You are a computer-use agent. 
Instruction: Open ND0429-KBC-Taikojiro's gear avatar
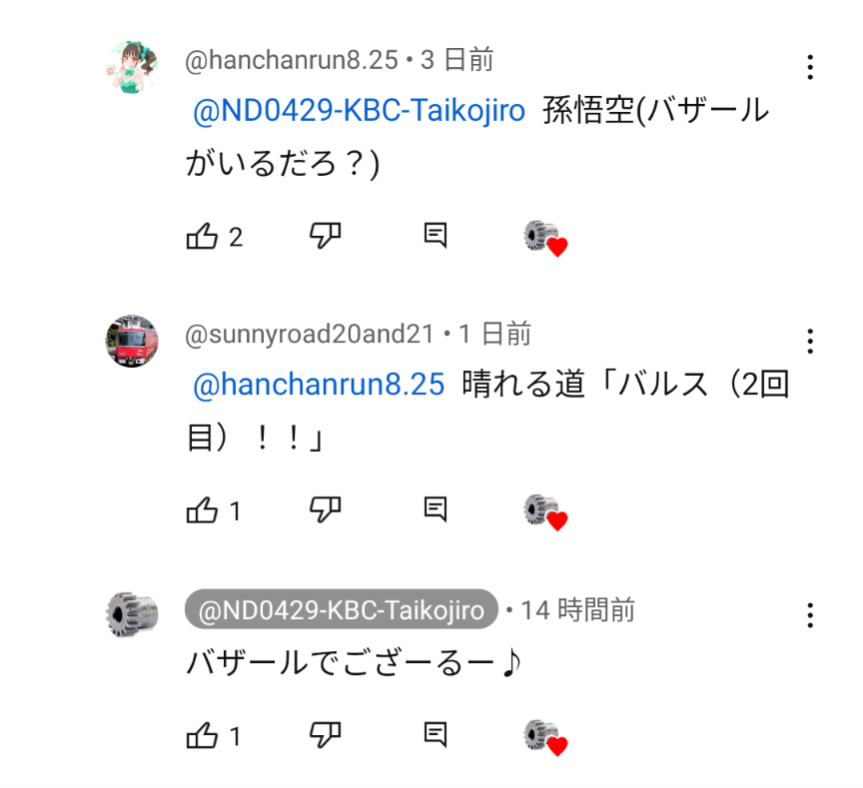pyautogui.click(x=132, y=614)
